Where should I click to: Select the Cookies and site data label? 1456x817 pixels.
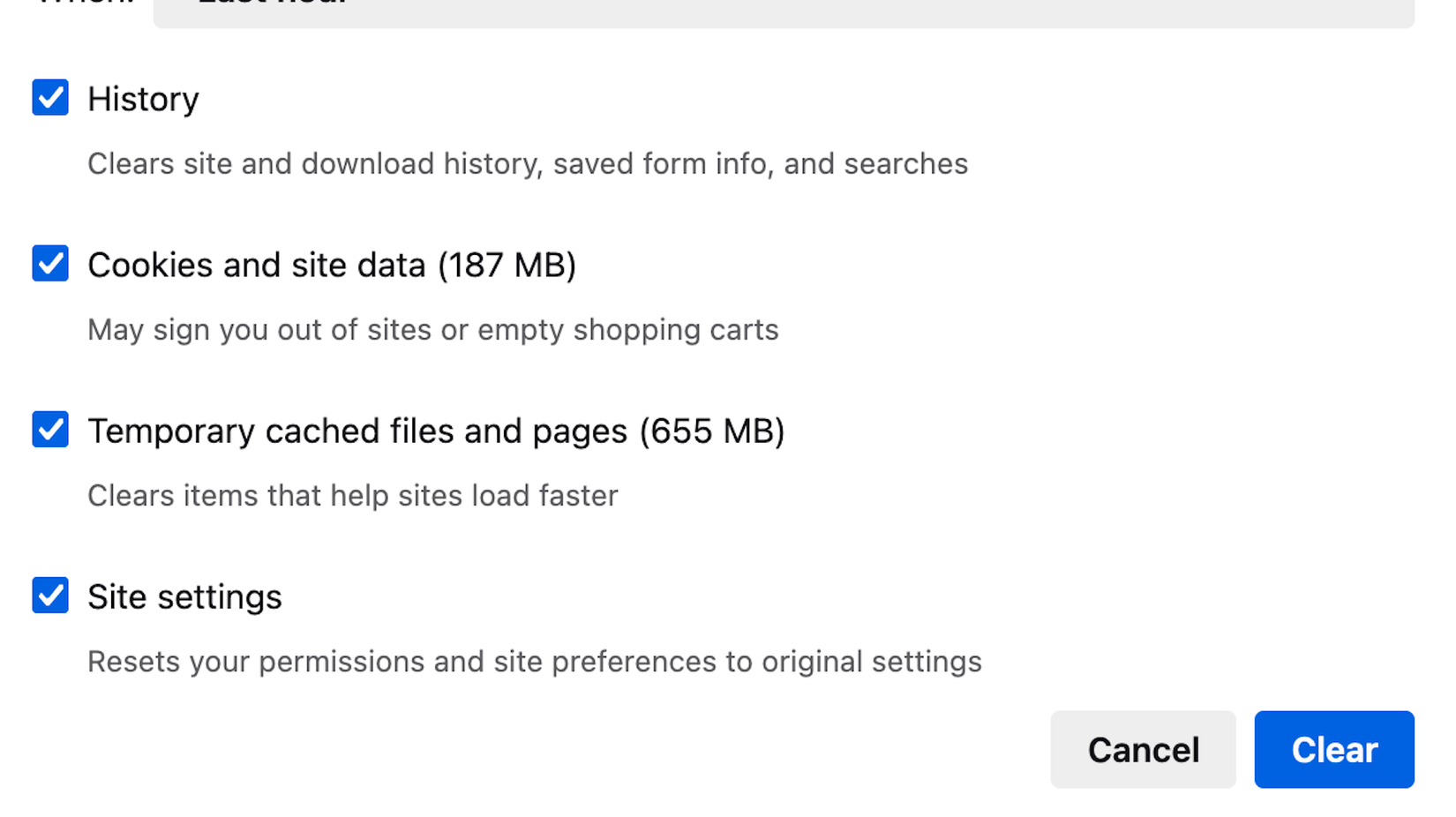[x=332, y=264]
